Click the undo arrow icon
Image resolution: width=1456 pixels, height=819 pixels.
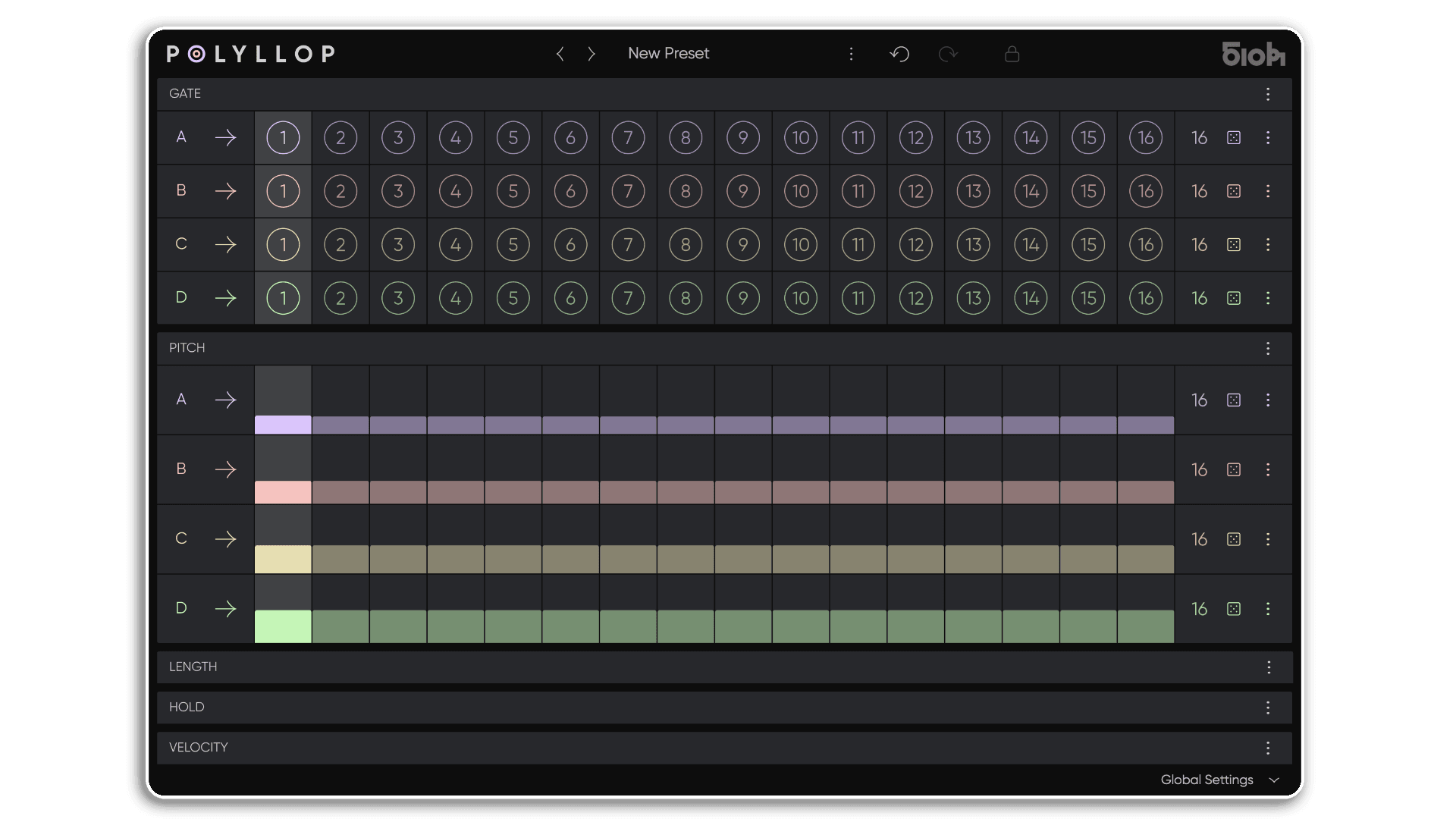[x=899, y=54]
